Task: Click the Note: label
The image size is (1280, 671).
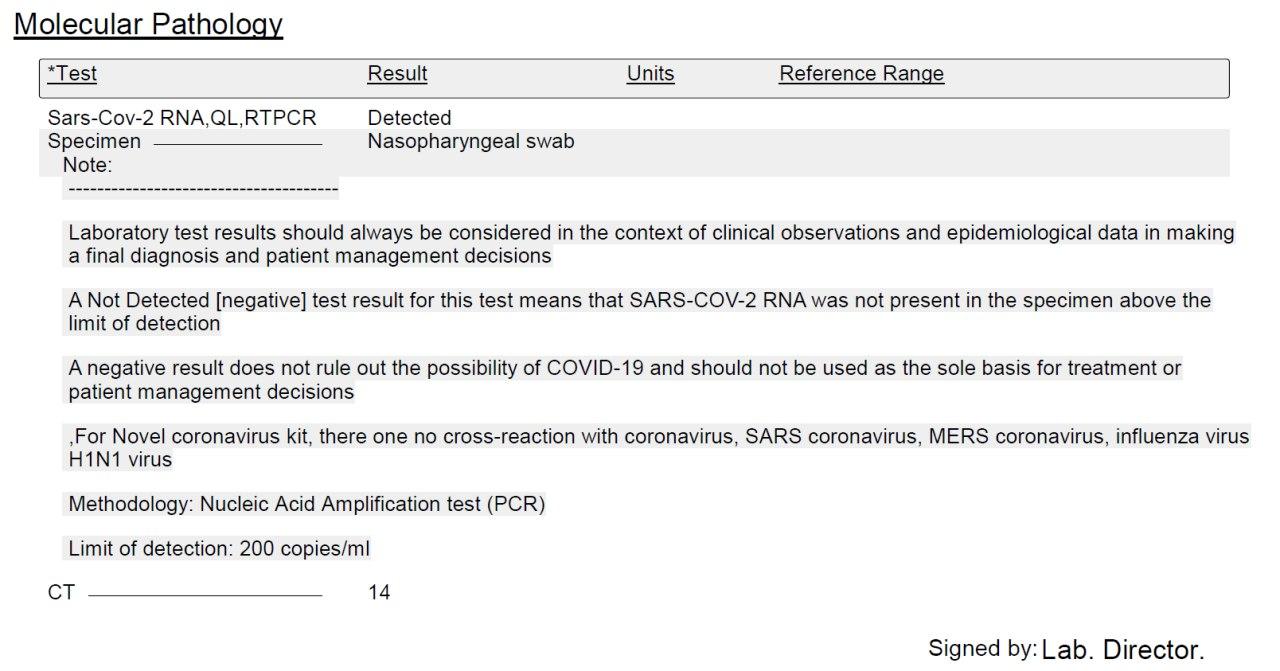Action: pyautogui.click(x=88, y=164)
